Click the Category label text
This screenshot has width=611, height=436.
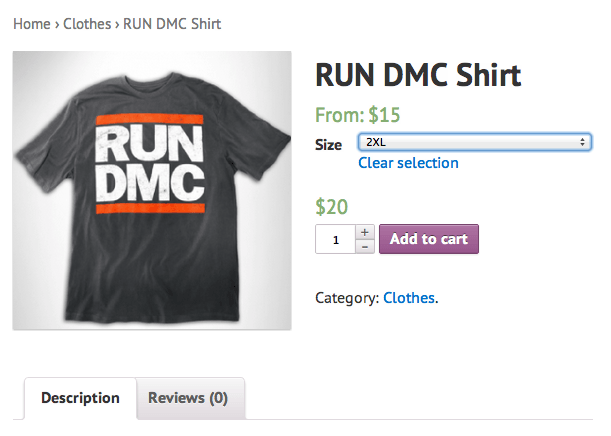[x=346, y=298]
